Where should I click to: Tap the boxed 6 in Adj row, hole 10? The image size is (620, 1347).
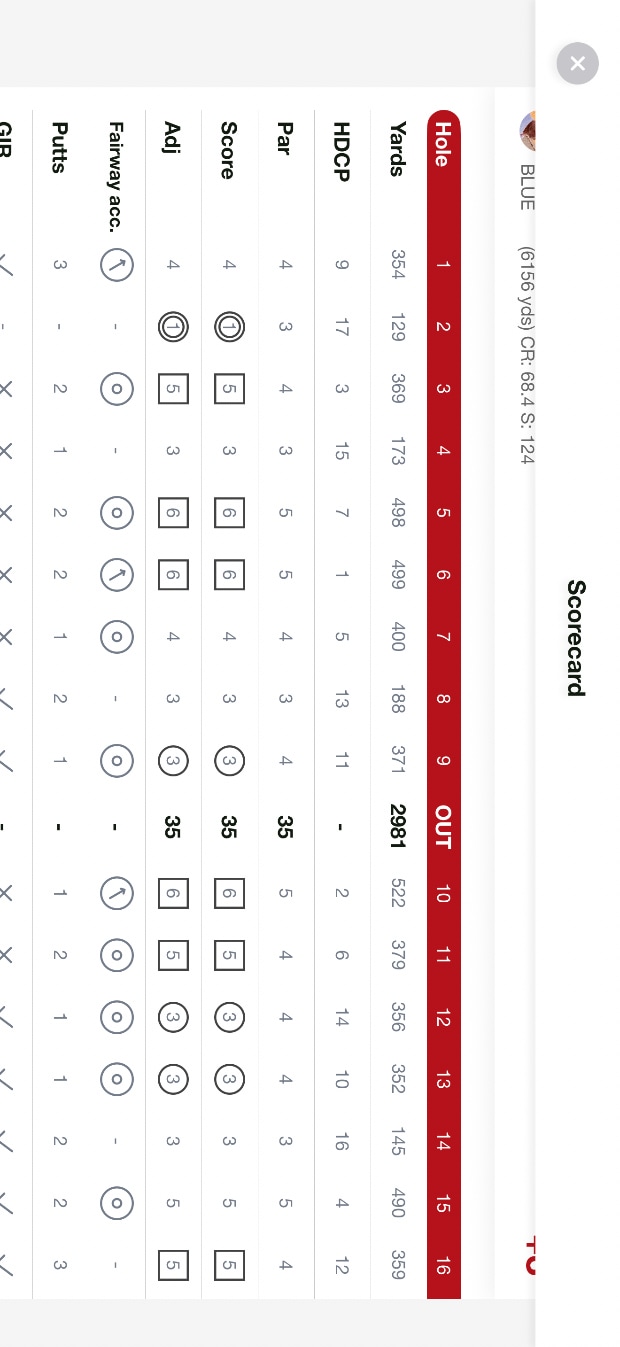(173, 893)
